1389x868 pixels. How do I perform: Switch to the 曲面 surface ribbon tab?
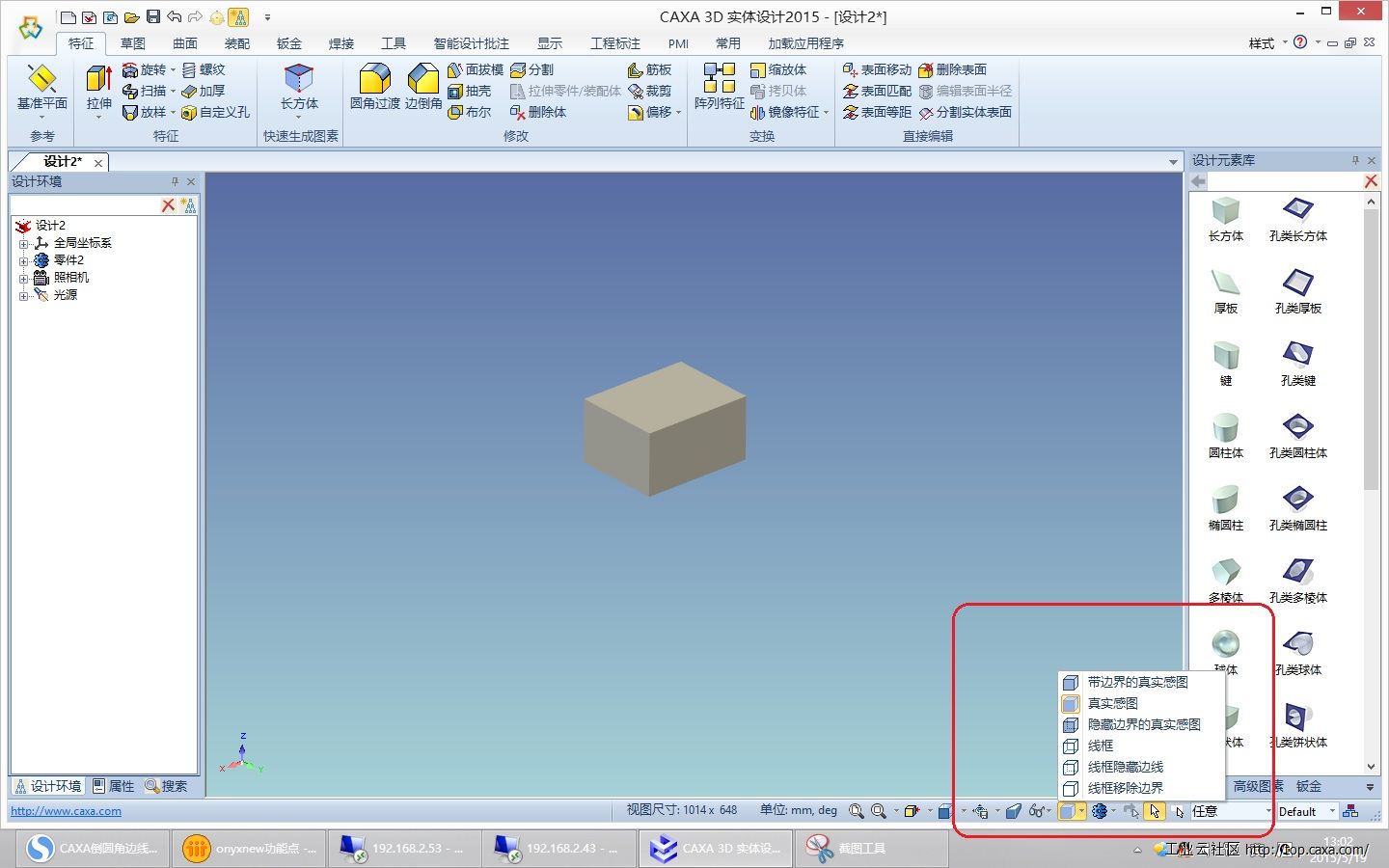click(185, 43)
